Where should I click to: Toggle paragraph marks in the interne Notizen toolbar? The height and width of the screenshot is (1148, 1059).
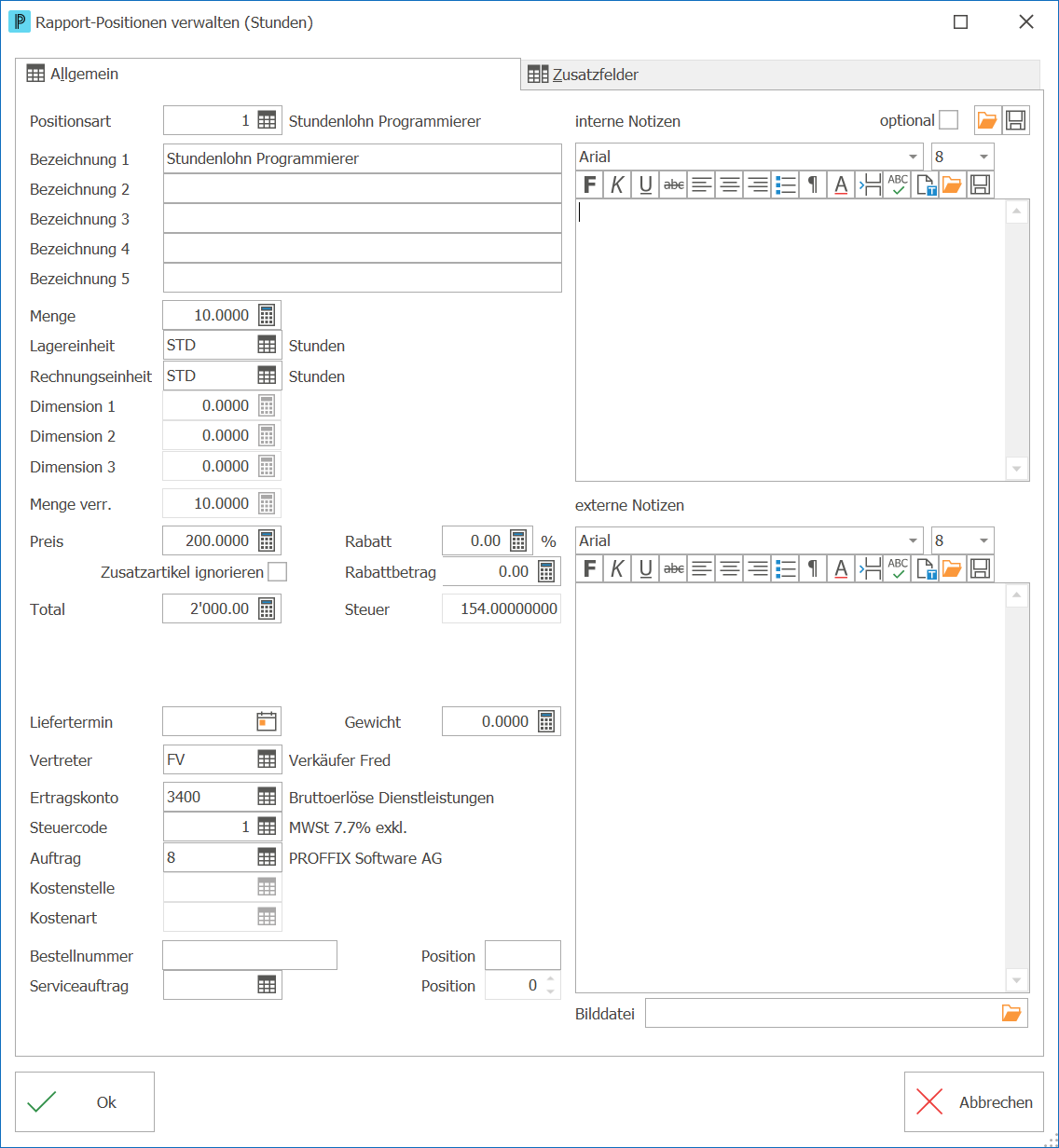tap(813, 184)
